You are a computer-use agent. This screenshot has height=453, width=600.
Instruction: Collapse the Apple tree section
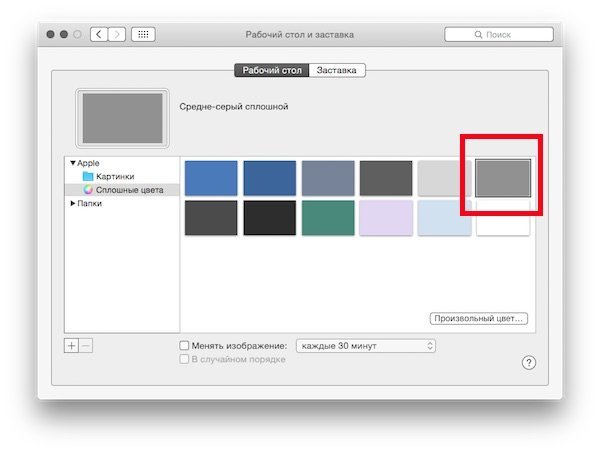click(73, 163)
